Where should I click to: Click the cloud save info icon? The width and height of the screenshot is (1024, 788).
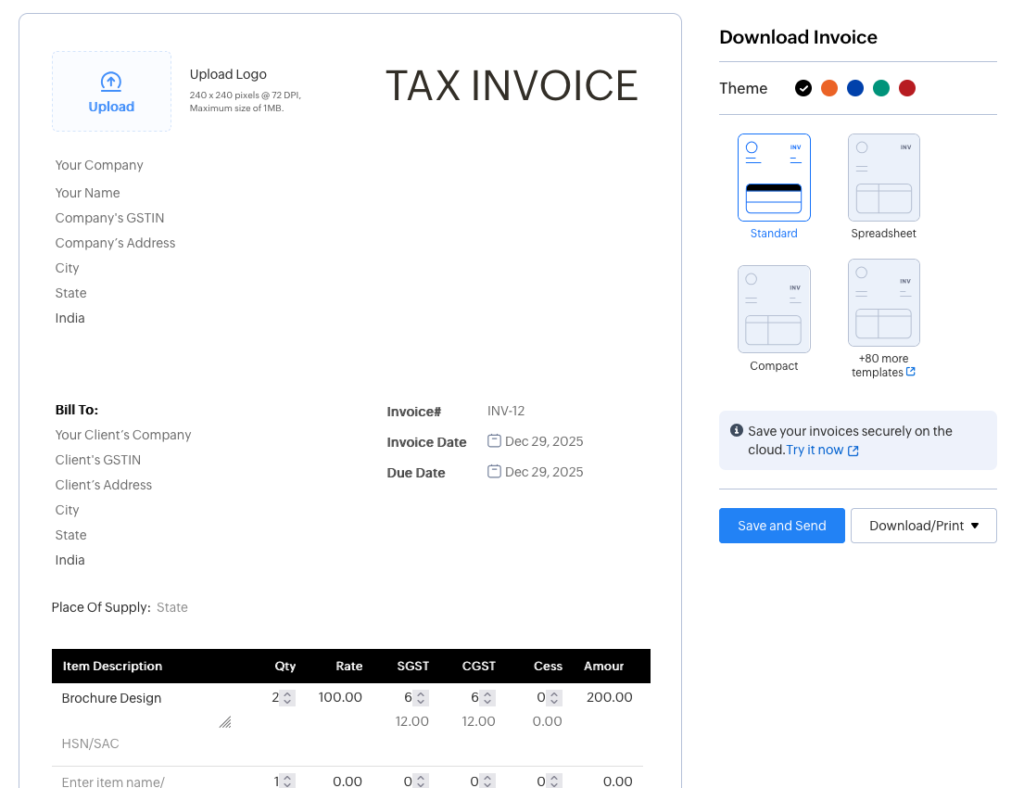point(737,431)
